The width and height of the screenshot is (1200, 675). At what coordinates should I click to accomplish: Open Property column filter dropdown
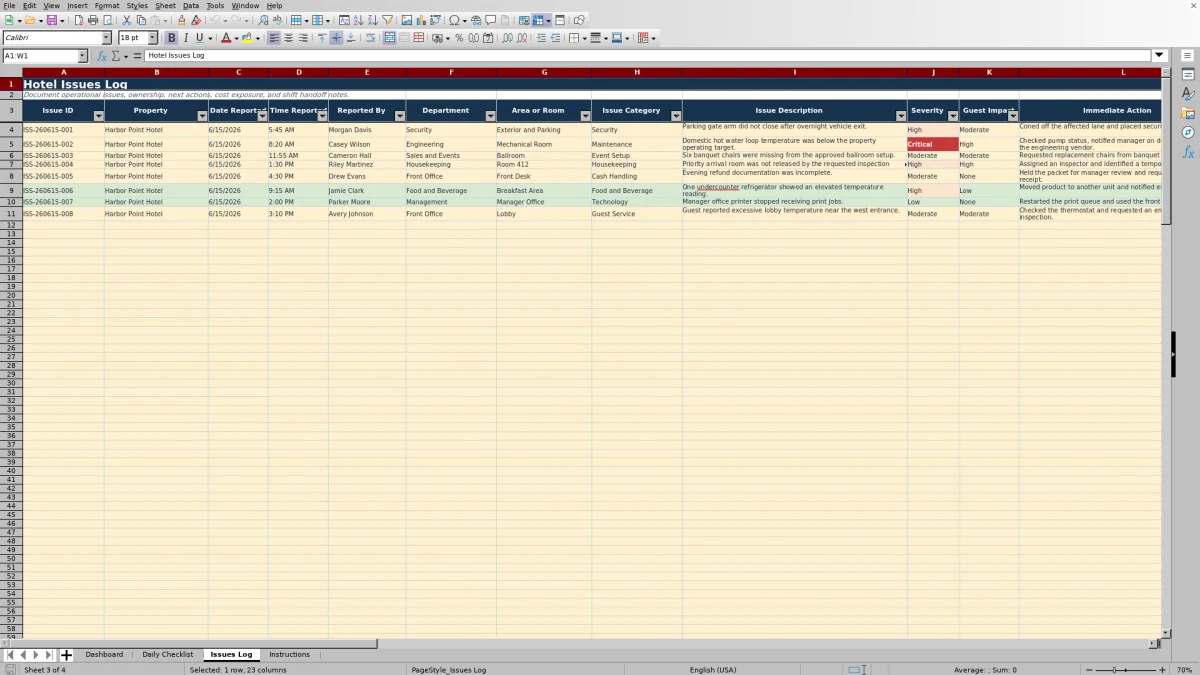[x=202, y=116]
